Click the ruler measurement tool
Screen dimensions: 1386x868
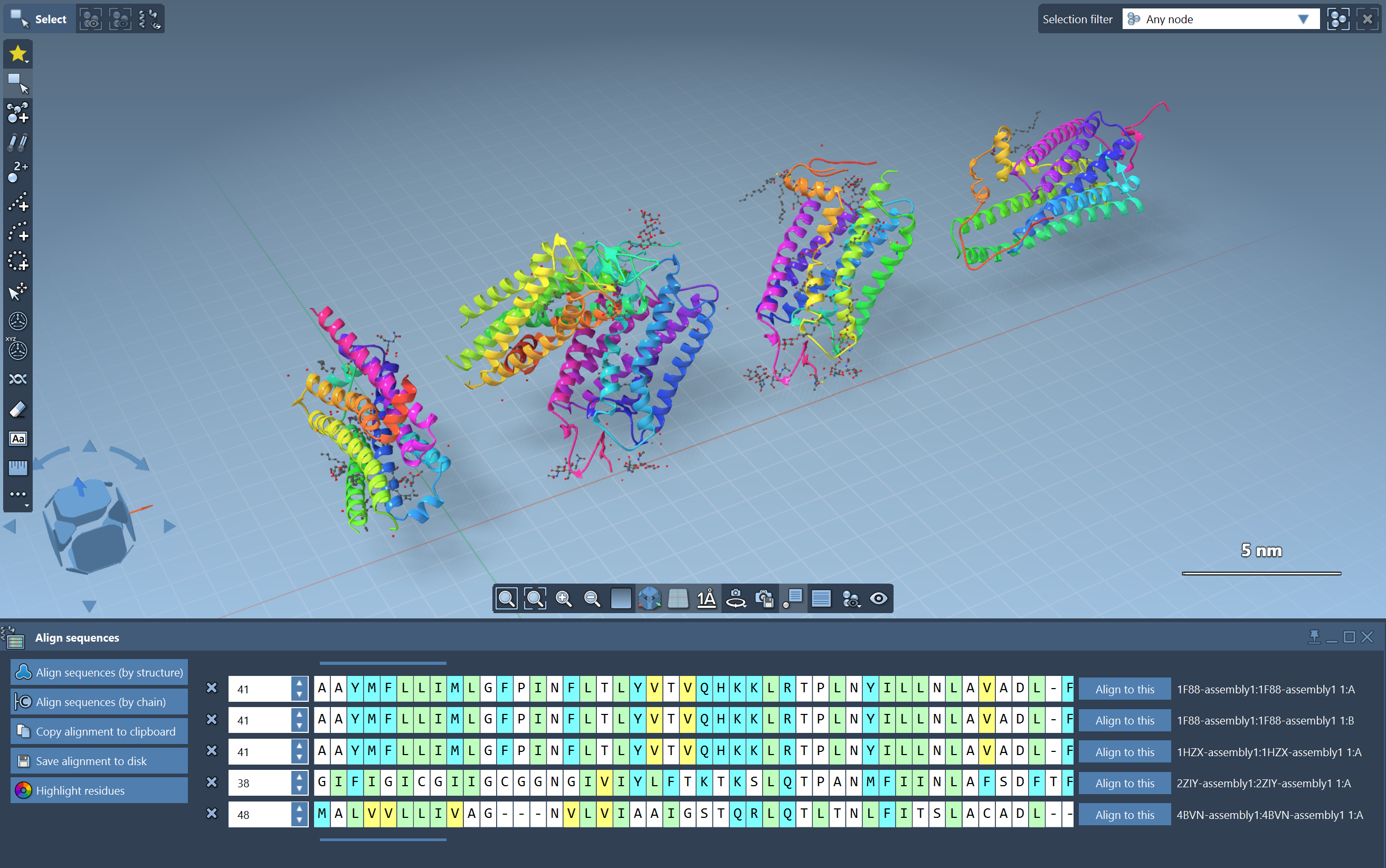pyautogui.click(x=18, y=468)
